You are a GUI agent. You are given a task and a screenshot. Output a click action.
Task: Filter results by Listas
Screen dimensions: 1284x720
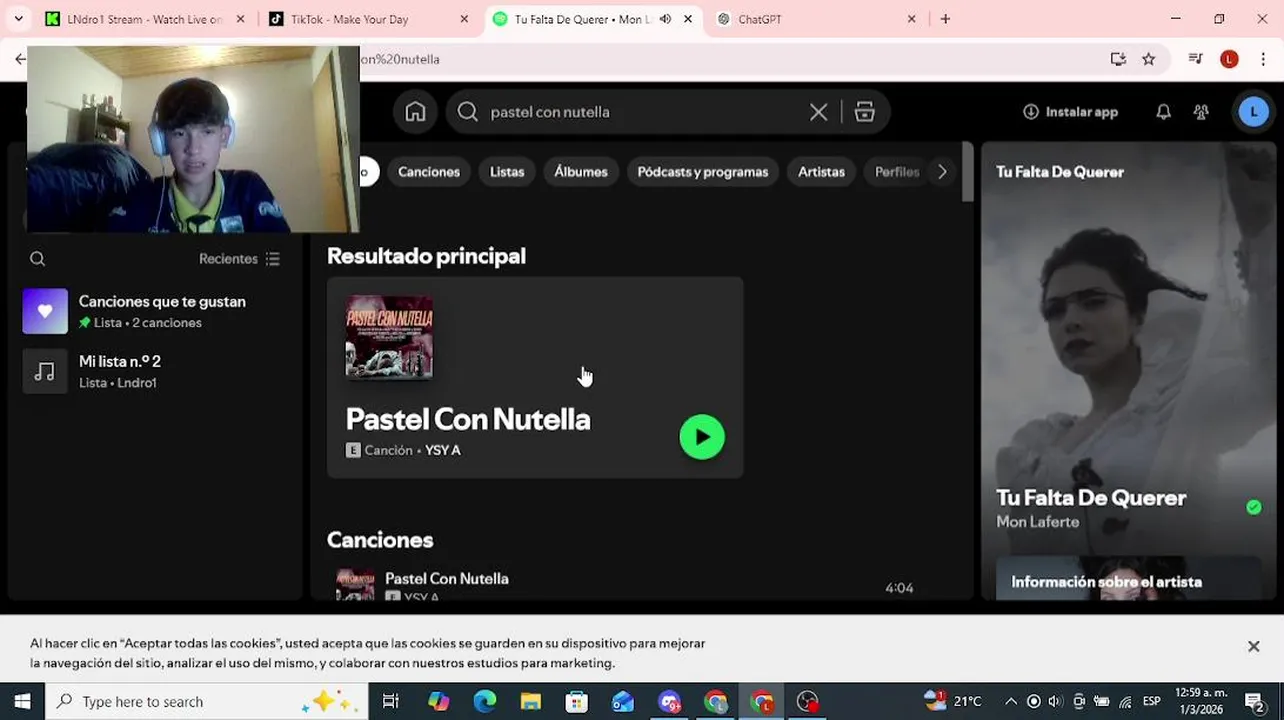507,172
